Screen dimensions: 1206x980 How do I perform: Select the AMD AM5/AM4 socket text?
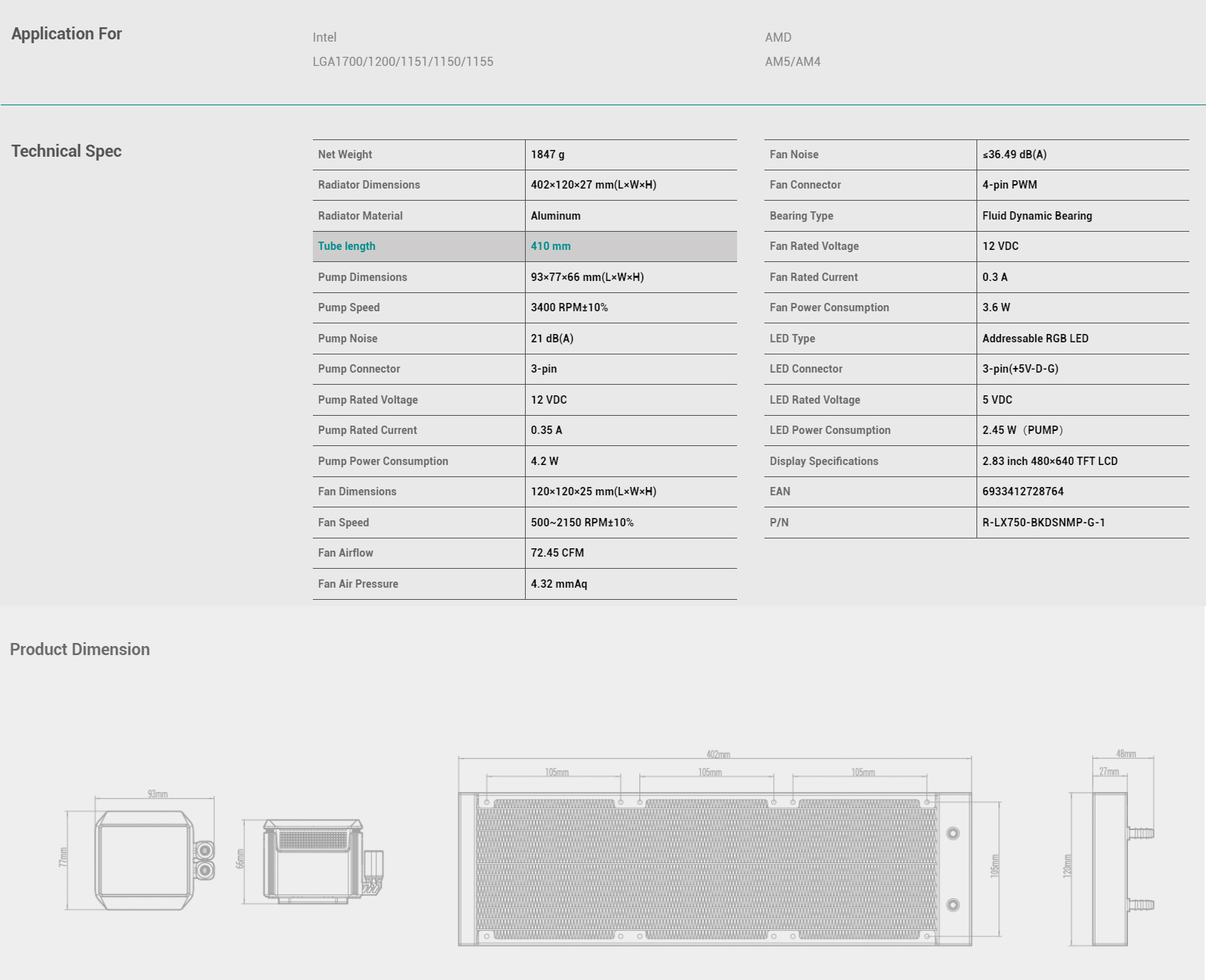point(792,49)
